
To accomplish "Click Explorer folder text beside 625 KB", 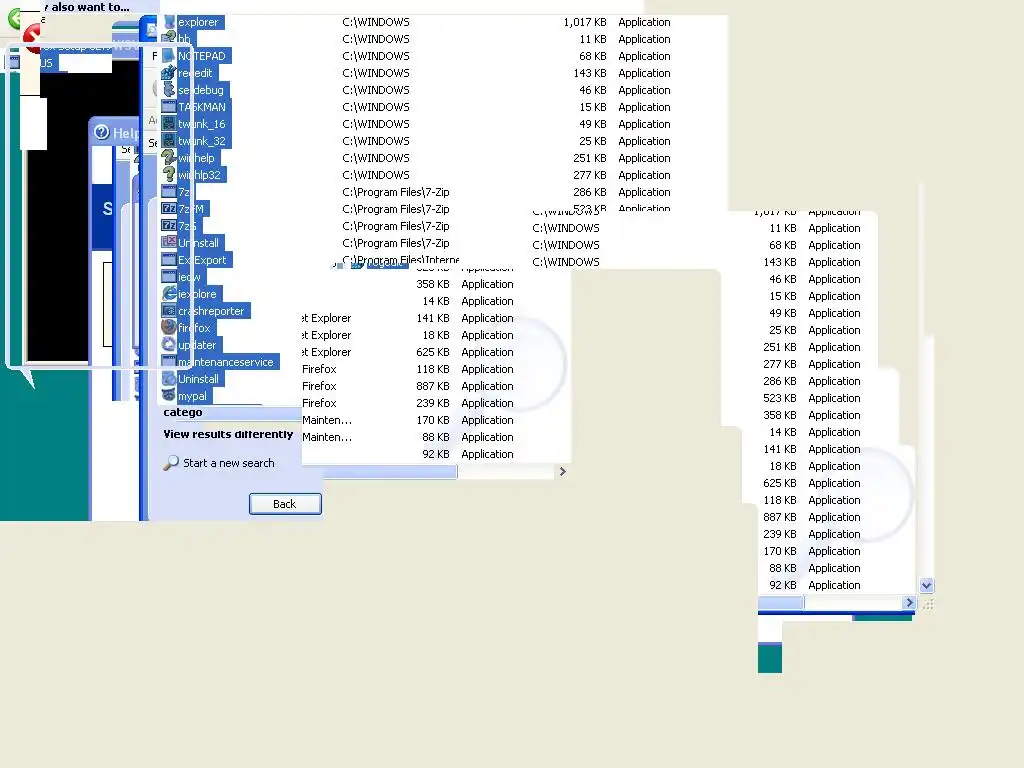I will tap(327, 352).
